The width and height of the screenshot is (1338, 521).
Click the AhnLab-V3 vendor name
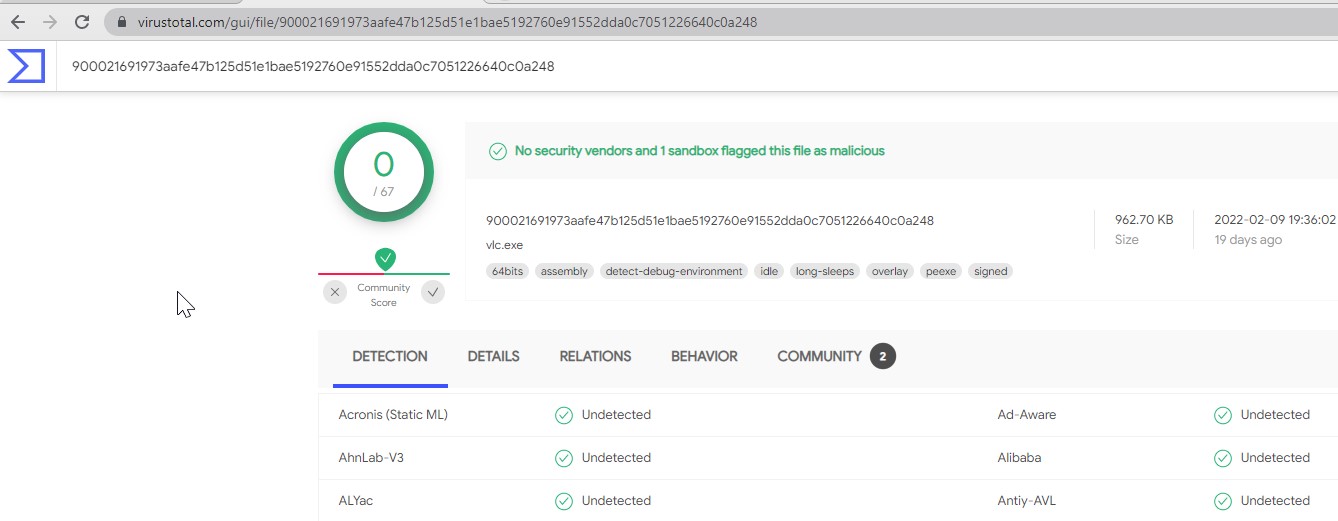click(371, 458)
